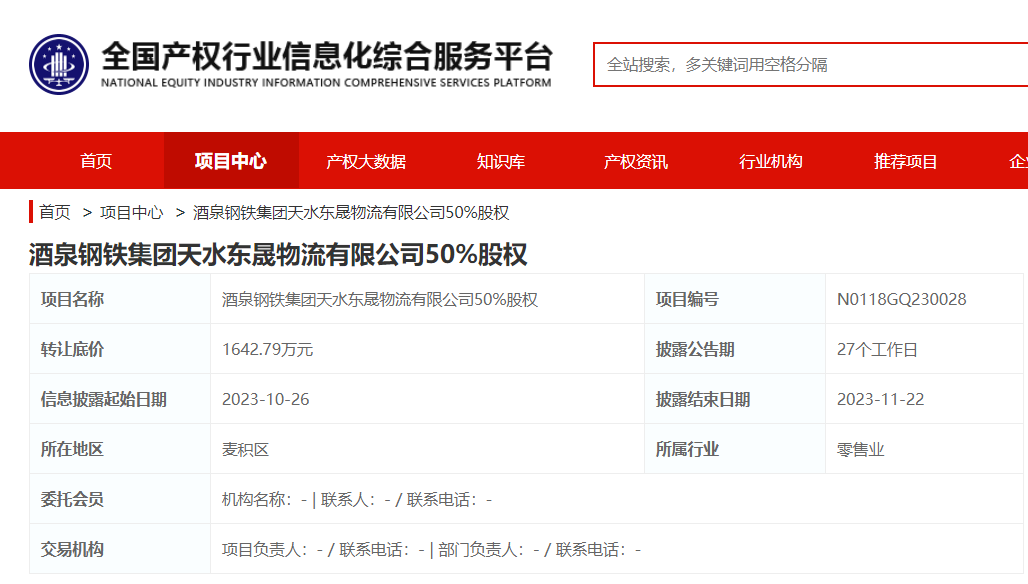Open the 行业机构 navigation tab
This screenshot has height=584, width=1028.
click(770, 161)
